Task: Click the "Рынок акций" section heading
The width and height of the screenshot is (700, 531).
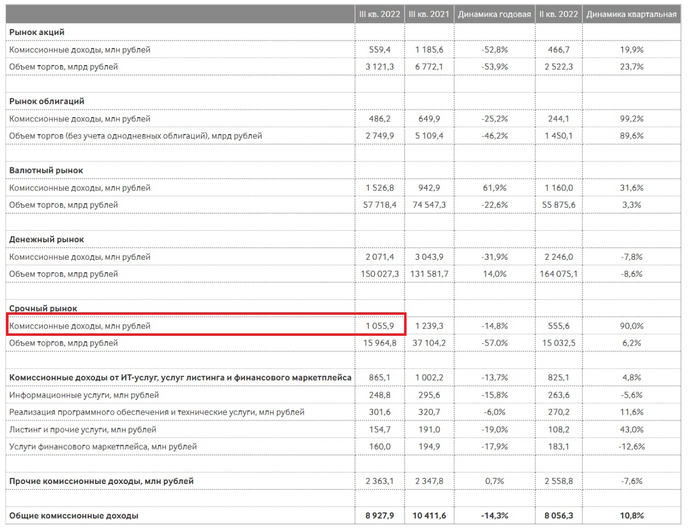Action: click(x=37, y=32)
